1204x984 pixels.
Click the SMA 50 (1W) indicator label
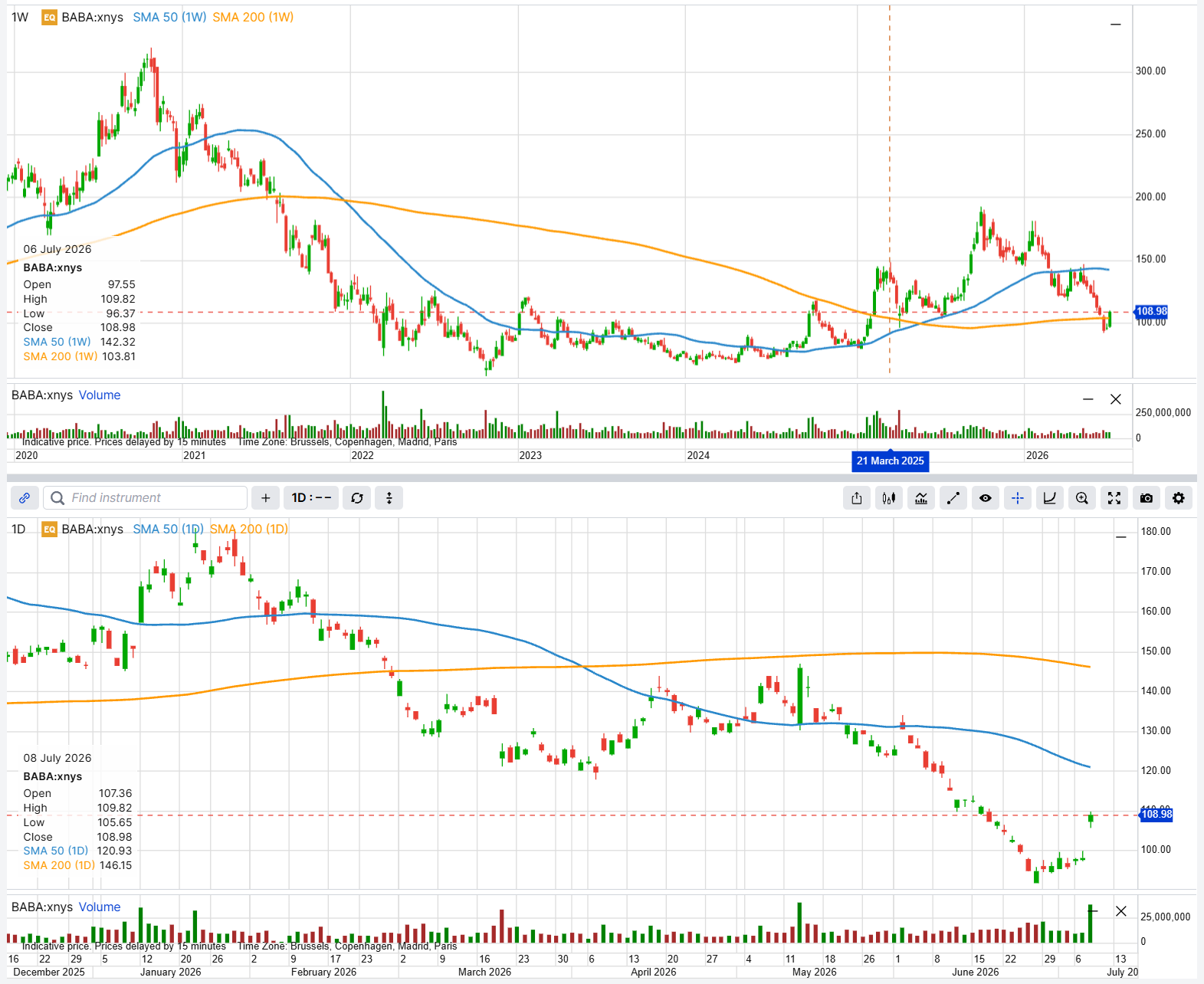[169, 17]
